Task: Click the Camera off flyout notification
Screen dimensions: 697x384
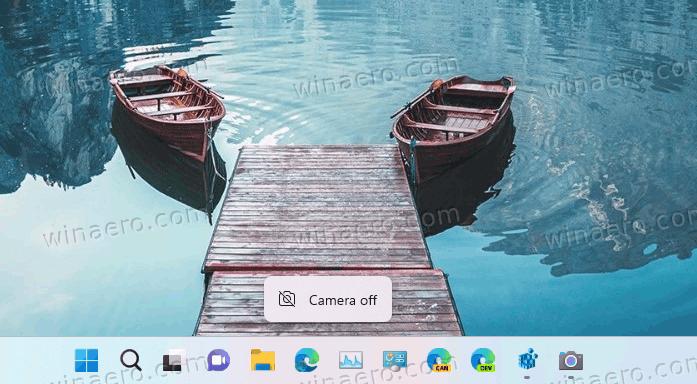Action: point(328,300)
